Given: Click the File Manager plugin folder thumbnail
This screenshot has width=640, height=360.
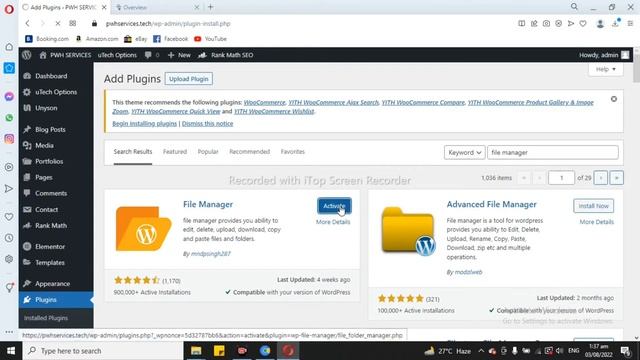Looking at the screenshot, I should point(143,229).
